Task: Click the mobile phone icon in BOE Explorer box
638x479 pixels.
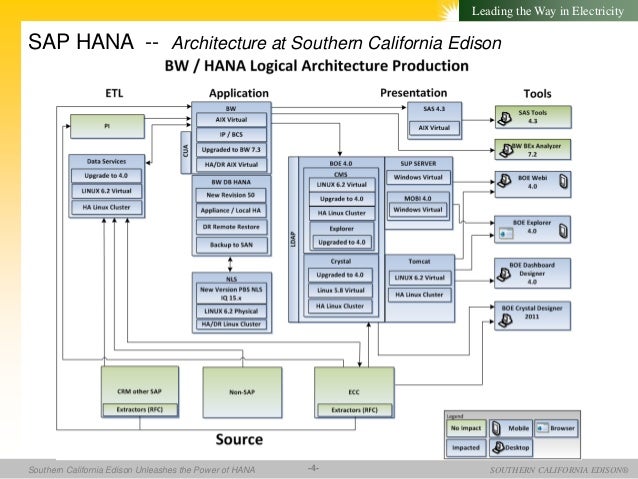Action: [563, 231]
